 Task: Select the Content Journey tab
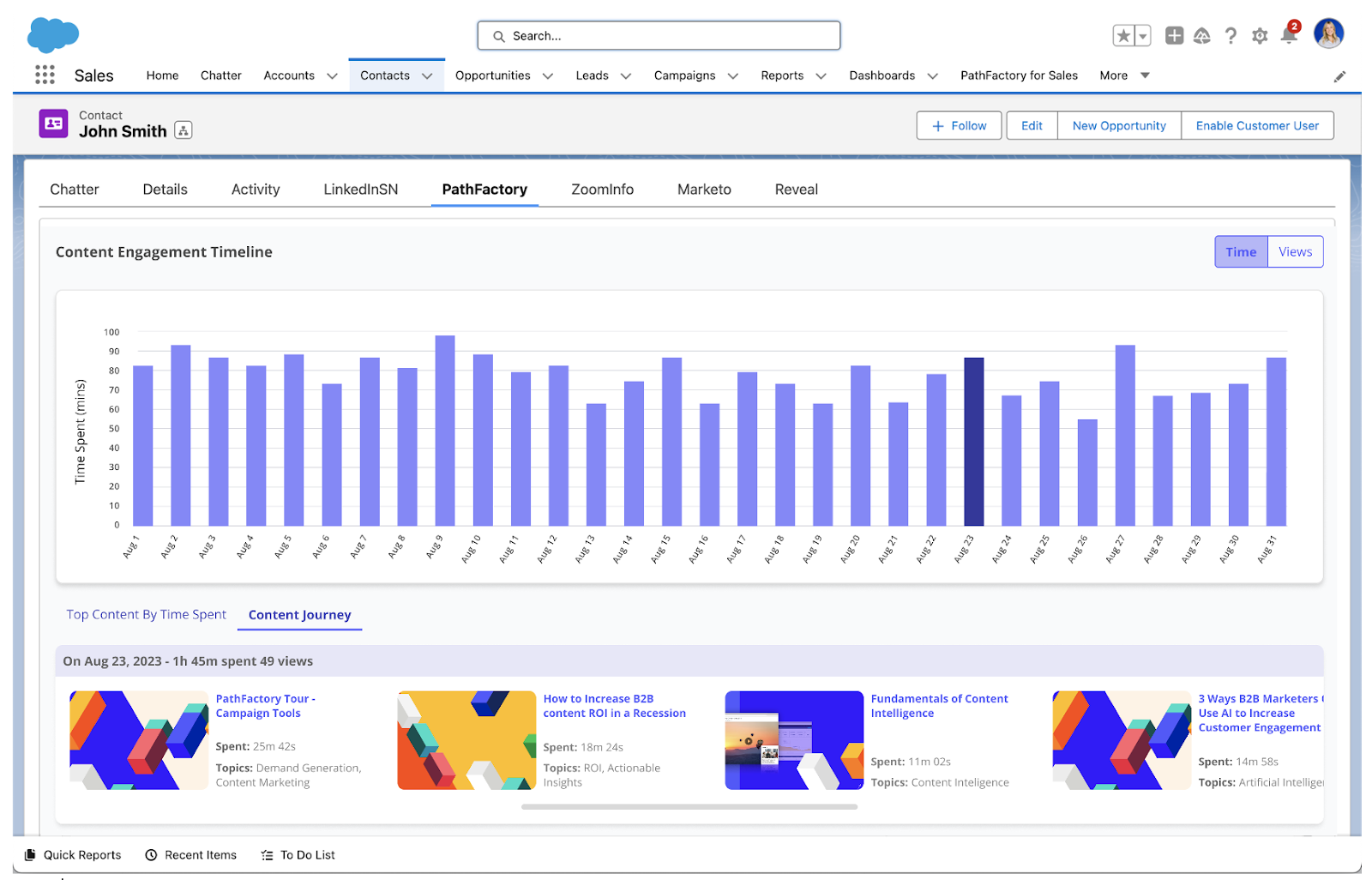tap(300, 615)
